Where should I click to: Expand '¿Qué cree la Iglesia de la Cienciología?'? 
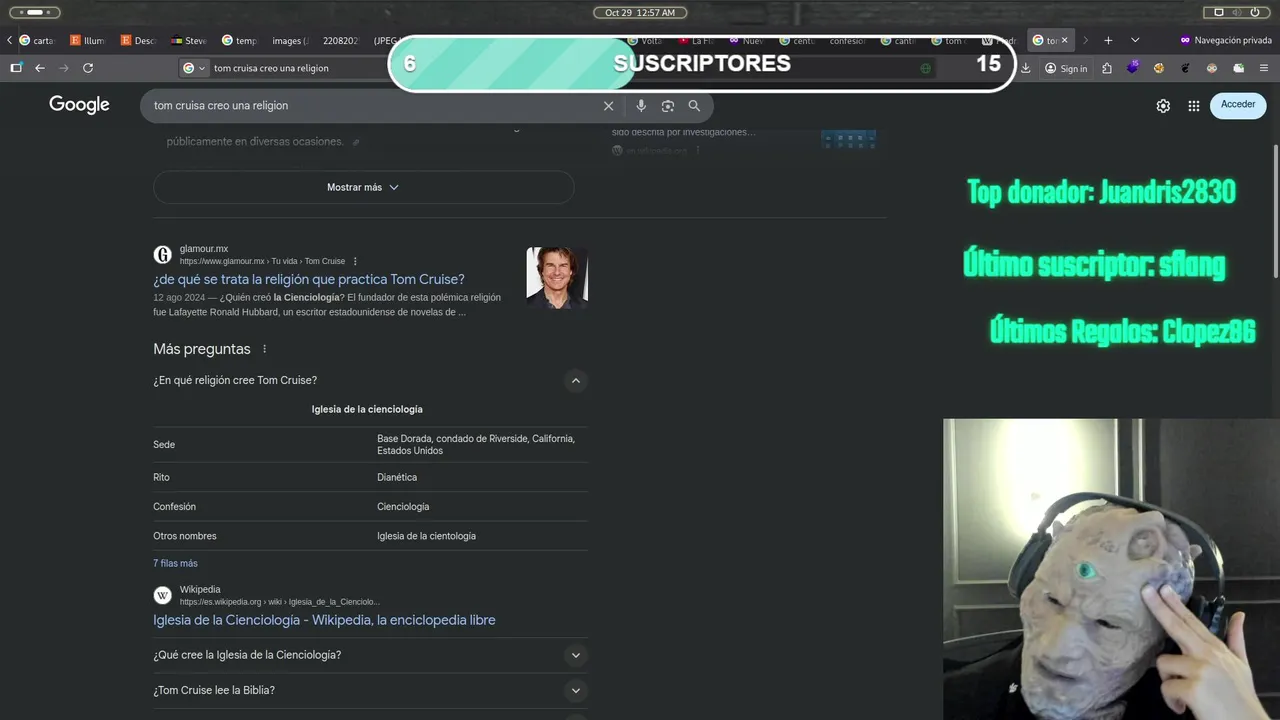point(575,656)
